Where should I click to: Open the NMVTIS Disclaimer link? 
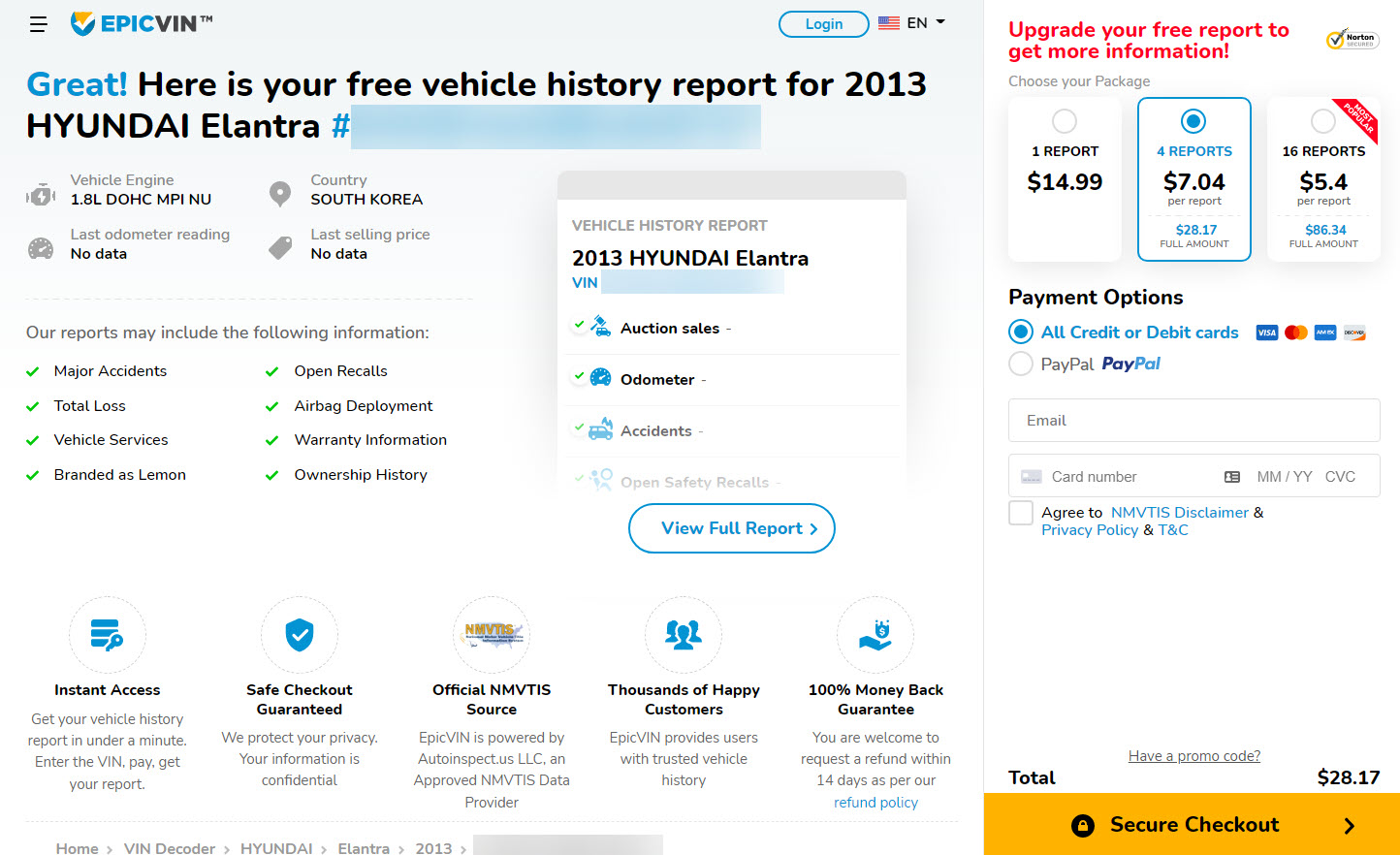(x=1180, y=512)
